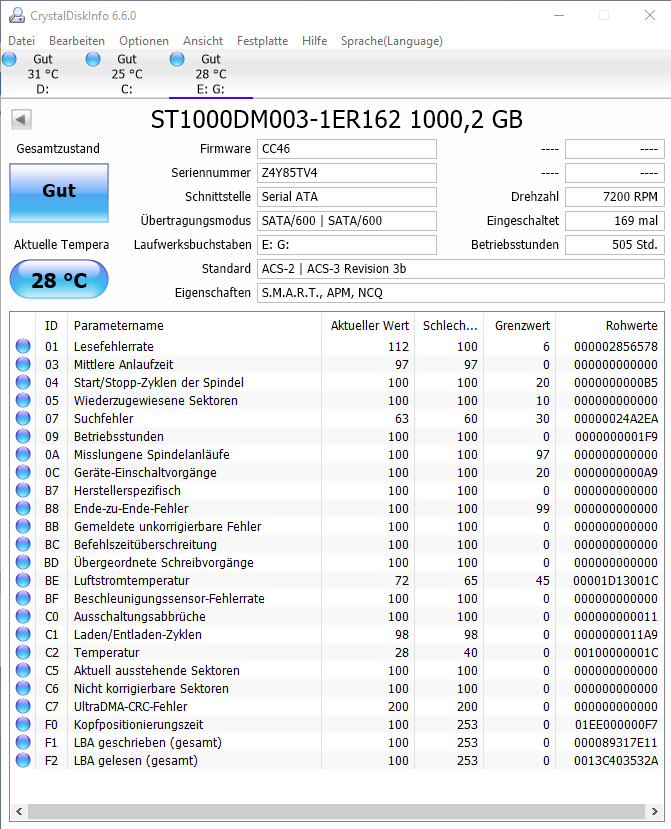Click the Eigenschaften field S.M.A.R.T., APM, NCQ
The width and height of the screenshot is (671, 829).
461,293
